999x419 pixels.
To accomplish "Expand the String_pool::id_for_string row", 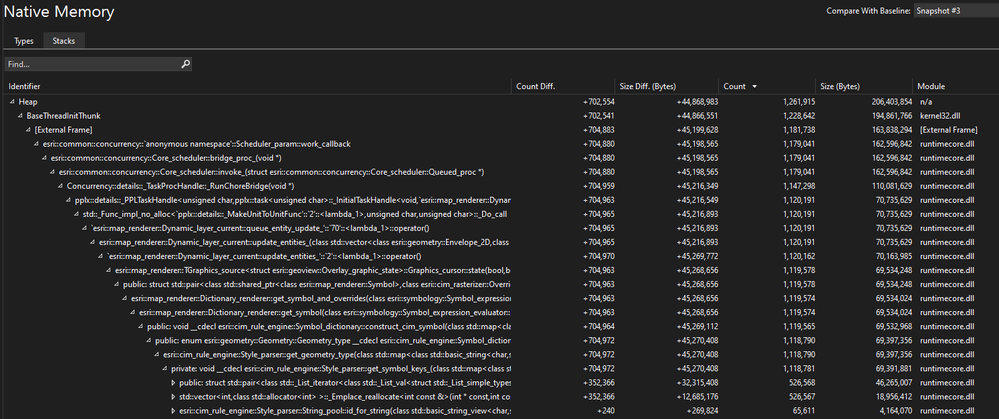I will pos(173,411).
